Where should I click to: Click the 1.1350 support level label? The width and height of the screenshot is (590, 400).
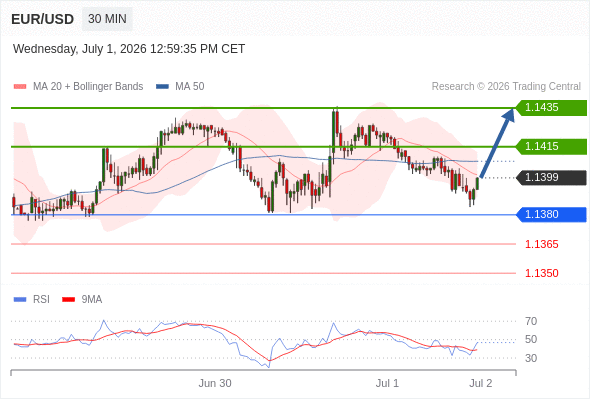coord(541,273)
